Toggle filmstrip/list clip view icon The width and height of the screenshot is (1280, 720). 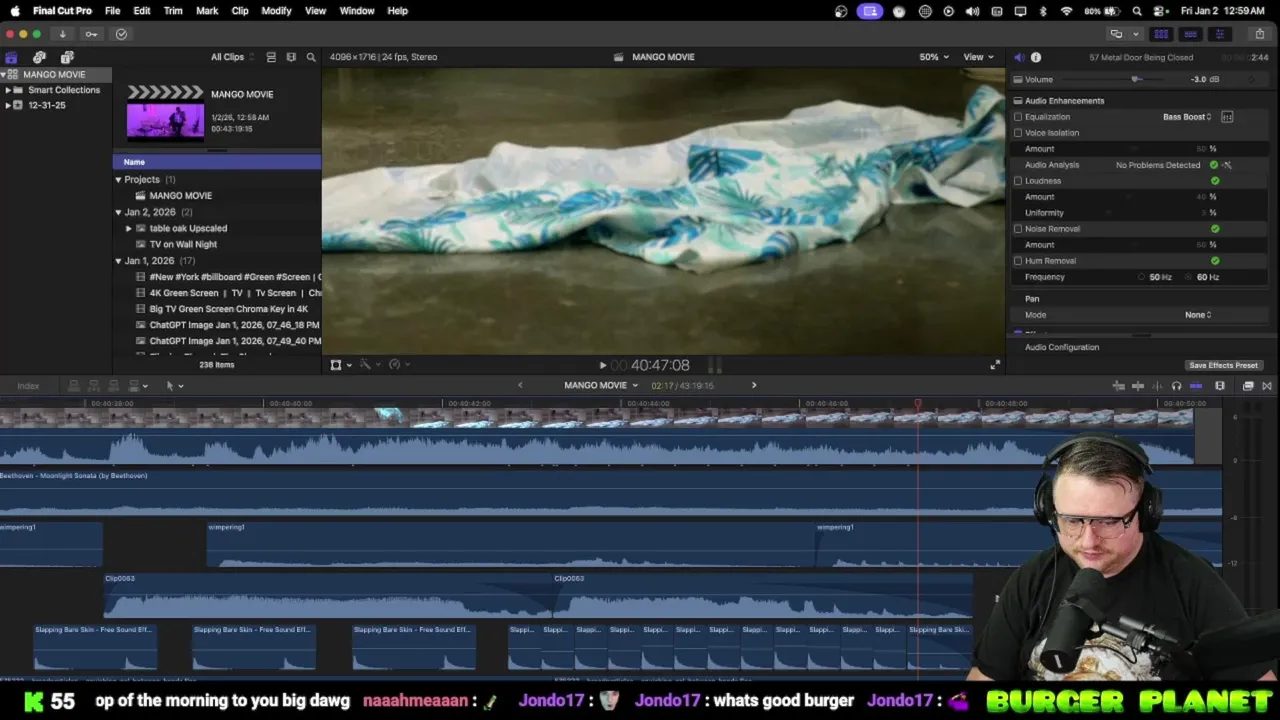pos(271,57)
